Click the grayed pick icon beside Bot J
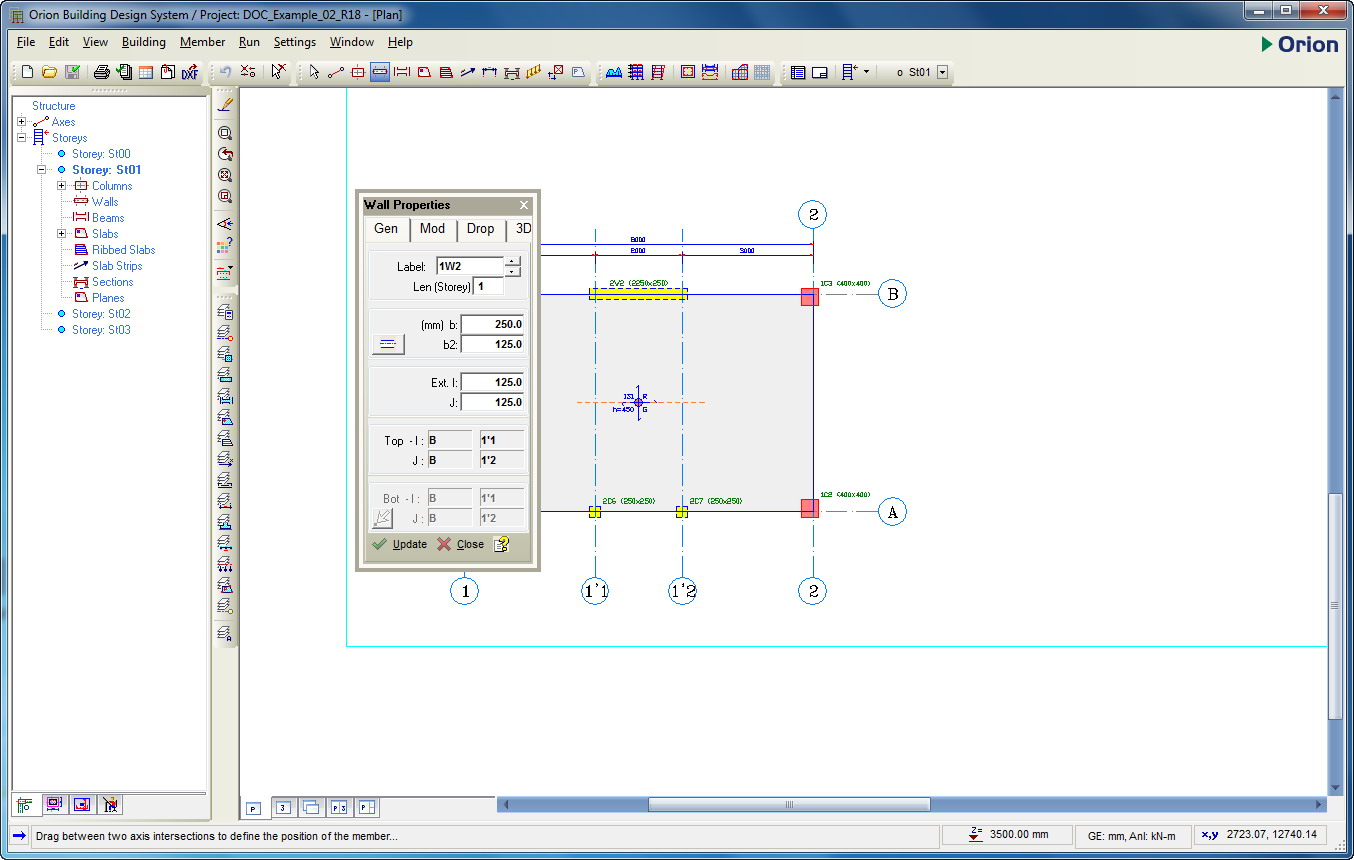Screen dimensions: 1354x860 click(382, 517)
